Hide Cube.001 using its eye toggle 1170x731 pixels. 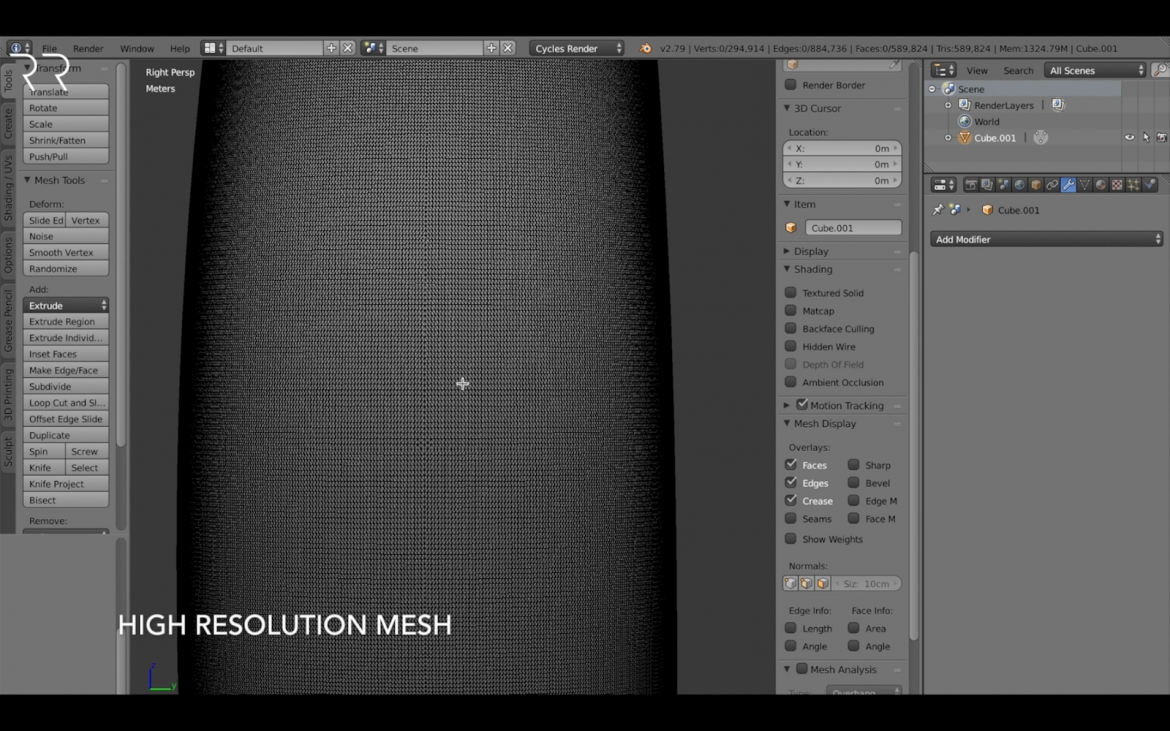tap(1128, 137)
